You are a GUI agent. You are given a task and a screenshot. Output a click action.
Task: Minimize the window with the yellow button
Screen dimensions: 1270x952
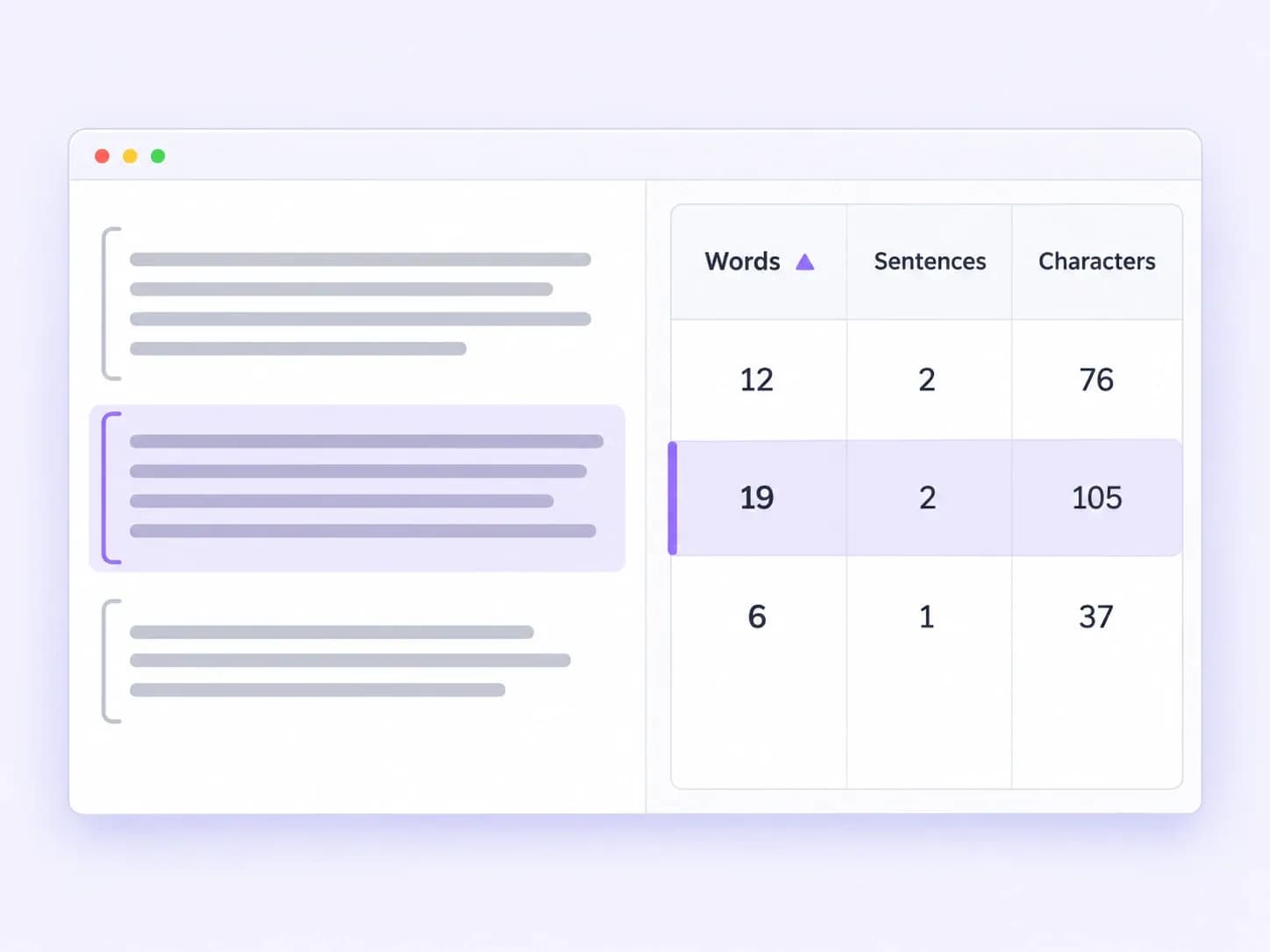click(130, 156)
